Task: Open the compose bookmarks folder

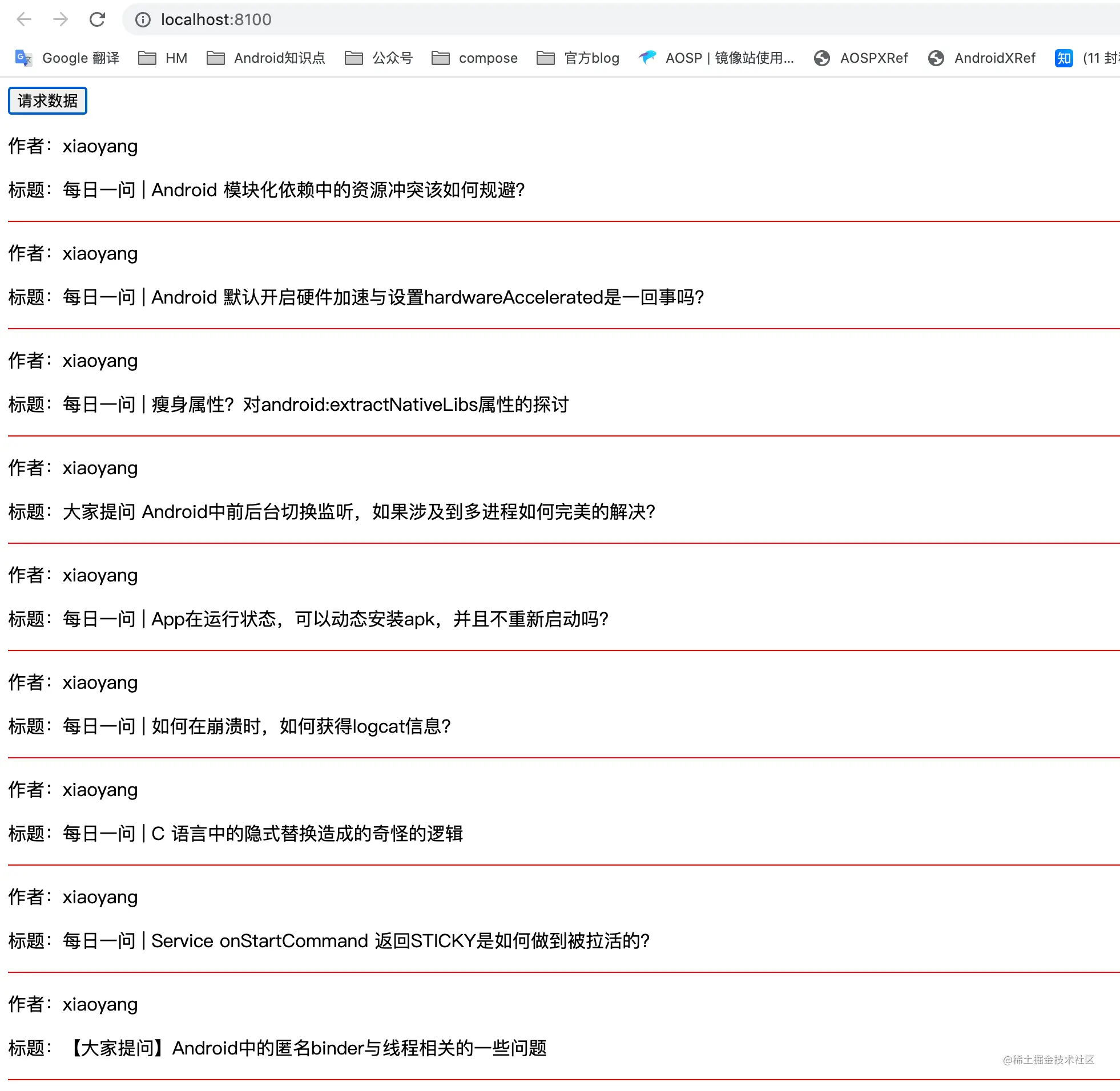Action: pos(474,58)
